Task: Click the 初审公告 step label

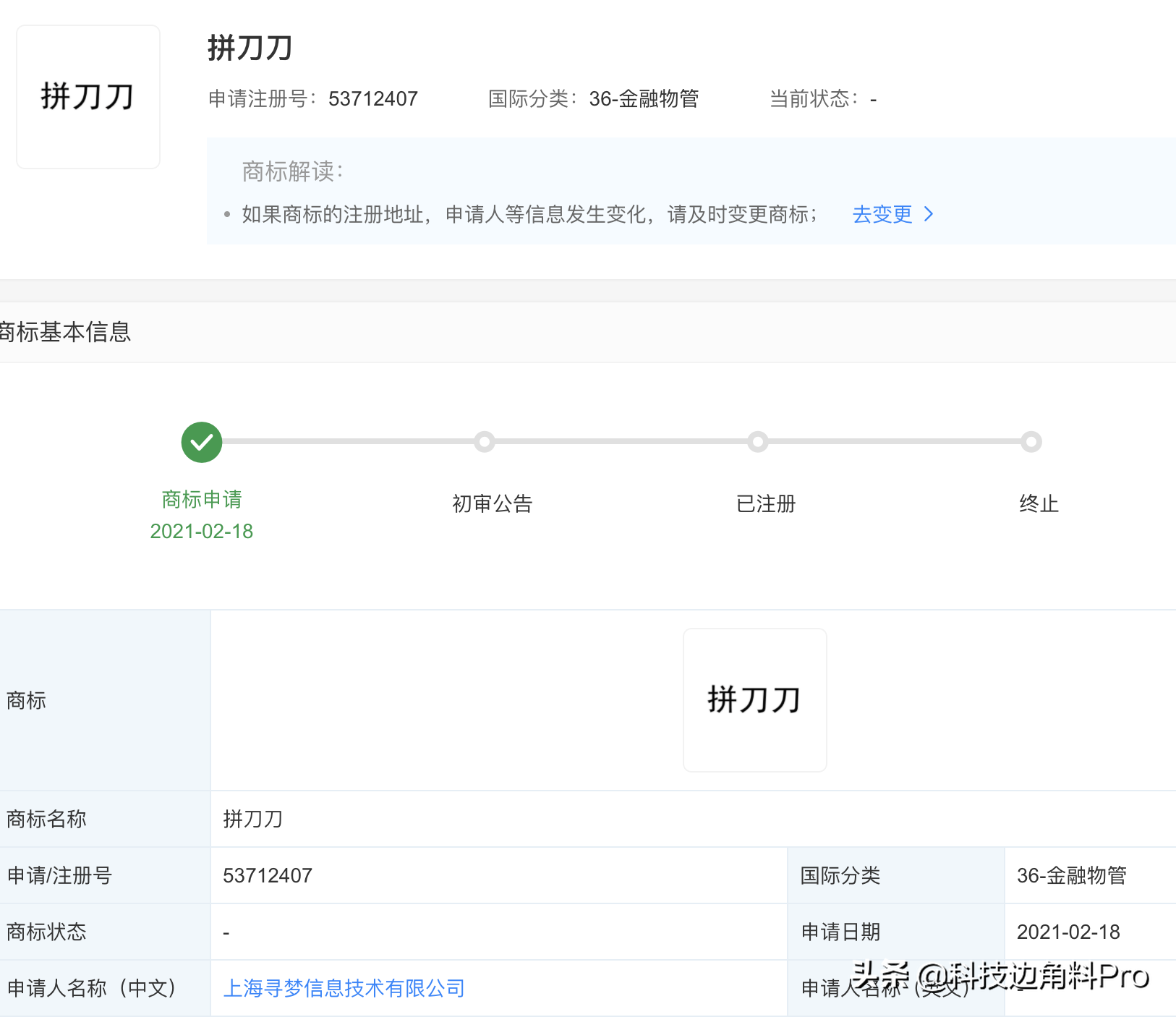Action: click(x=492, y=503)
